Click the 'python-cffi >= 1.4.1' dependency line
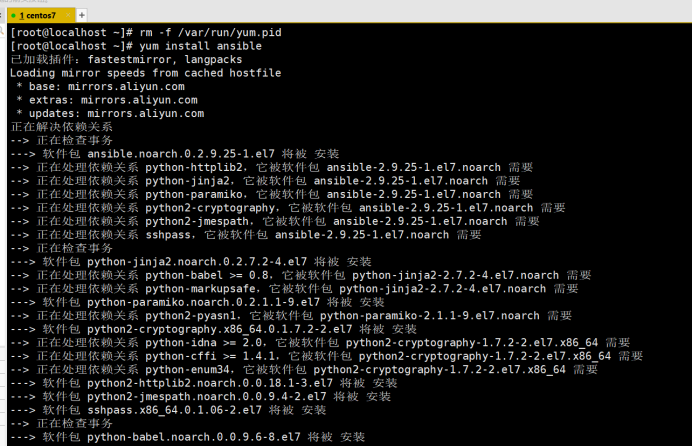The height and width of the screenshot is (446, 692). pyautogui.click(x=327, y=356)
